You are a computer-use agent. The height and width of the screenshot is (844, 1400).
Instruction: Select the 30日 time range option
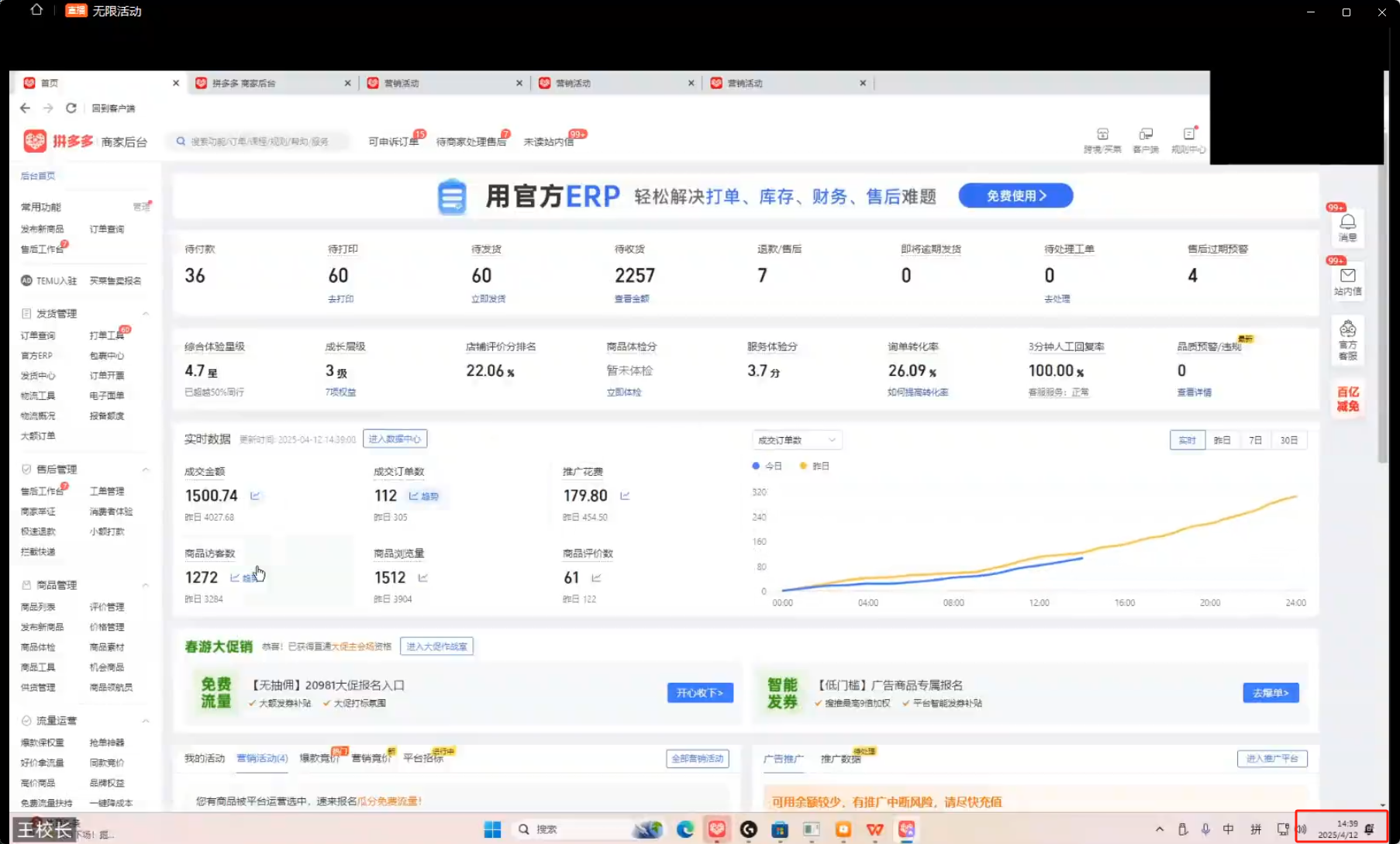tap(1288, 440)
